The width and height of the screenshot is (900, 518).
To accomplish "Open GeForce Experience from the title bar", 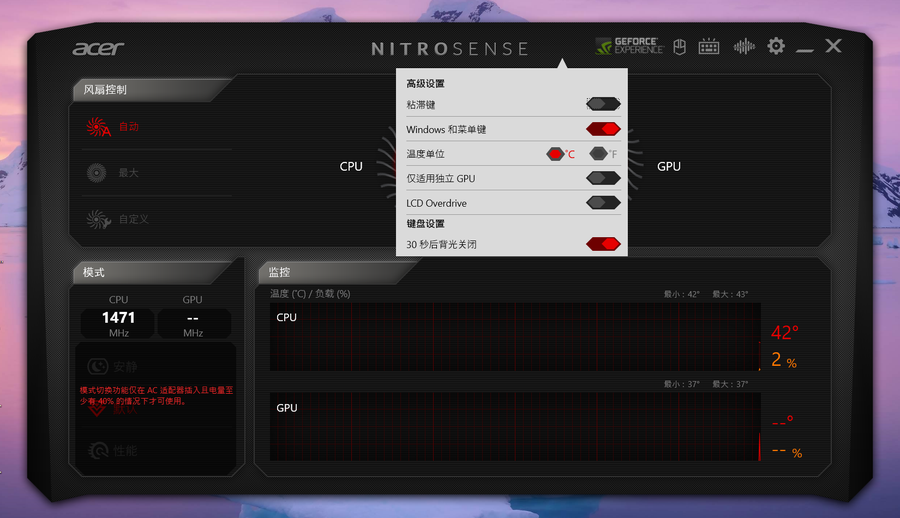I will tap(629, 46).
